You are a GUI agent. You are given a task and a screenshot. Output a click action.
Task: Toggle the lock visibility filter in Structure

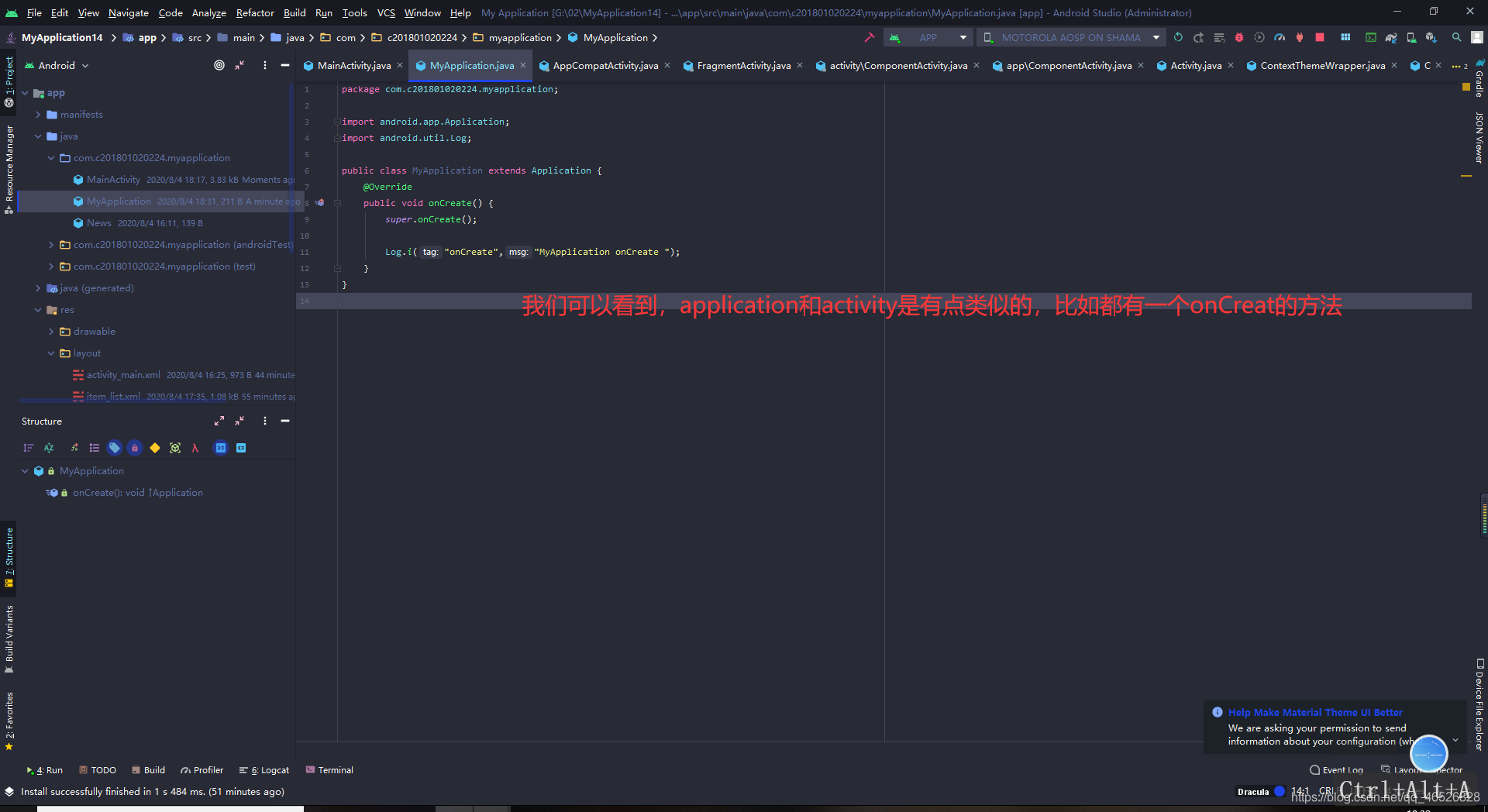(x=135, y=448)
